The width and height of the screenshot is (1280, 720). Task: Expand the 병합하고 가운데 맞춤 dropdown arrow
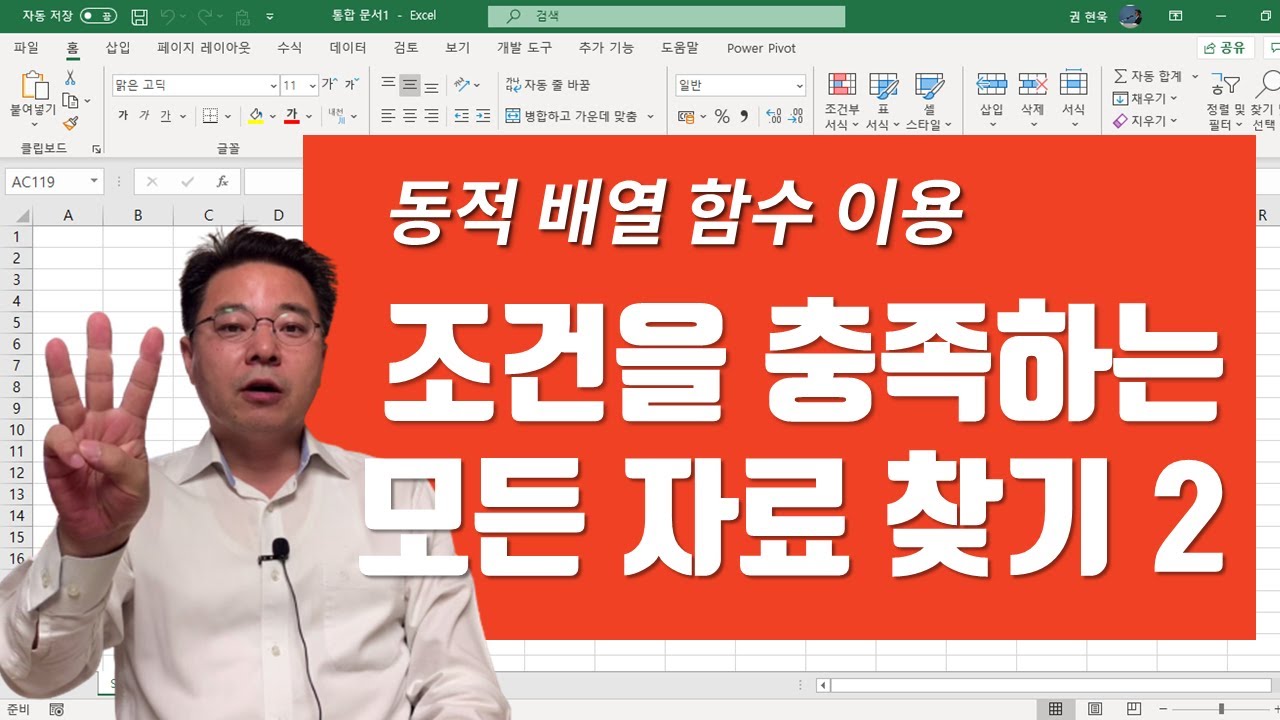[x=650, y=116]
